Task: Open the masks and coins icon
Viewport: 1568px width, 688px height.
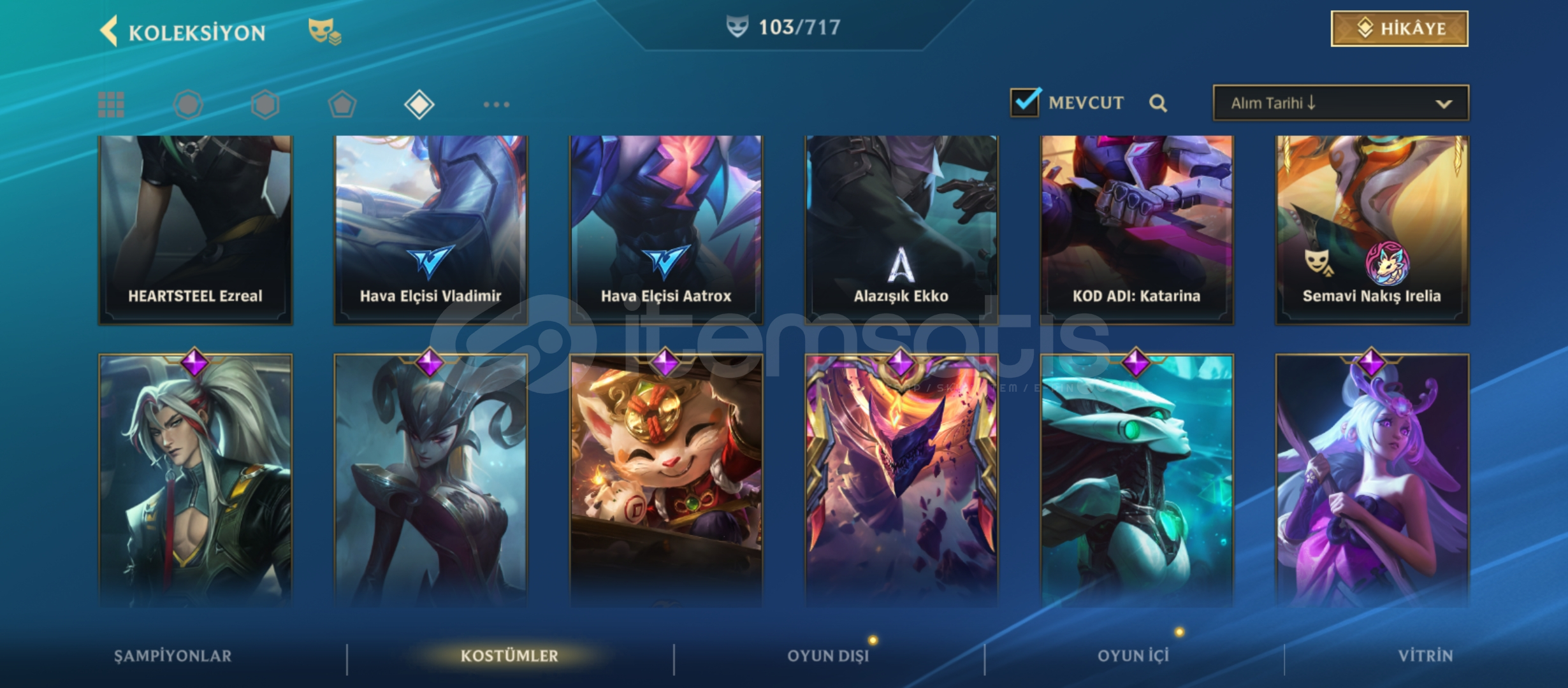Action: coord(324,31)
